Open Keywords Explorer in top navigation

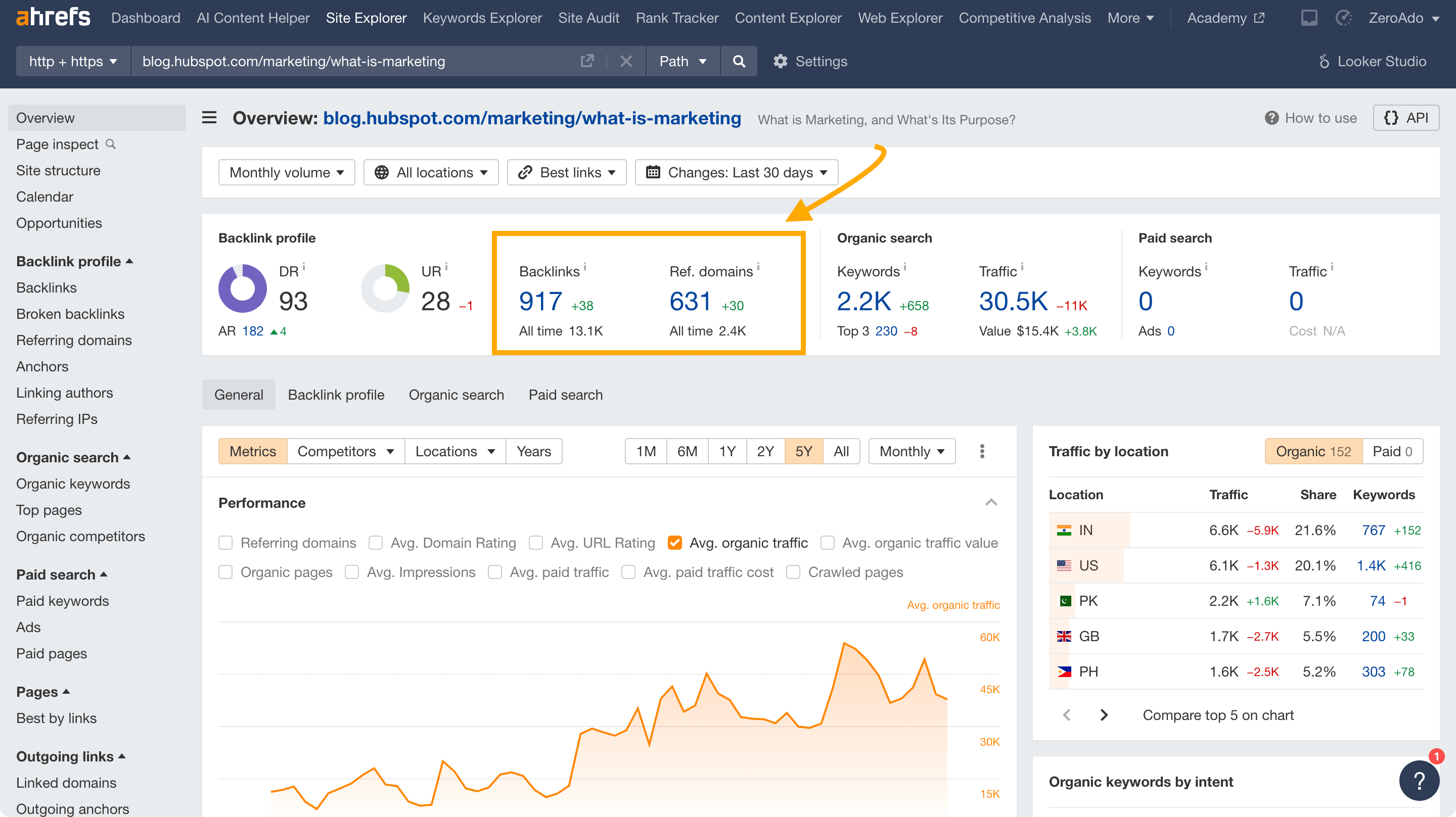482,18
